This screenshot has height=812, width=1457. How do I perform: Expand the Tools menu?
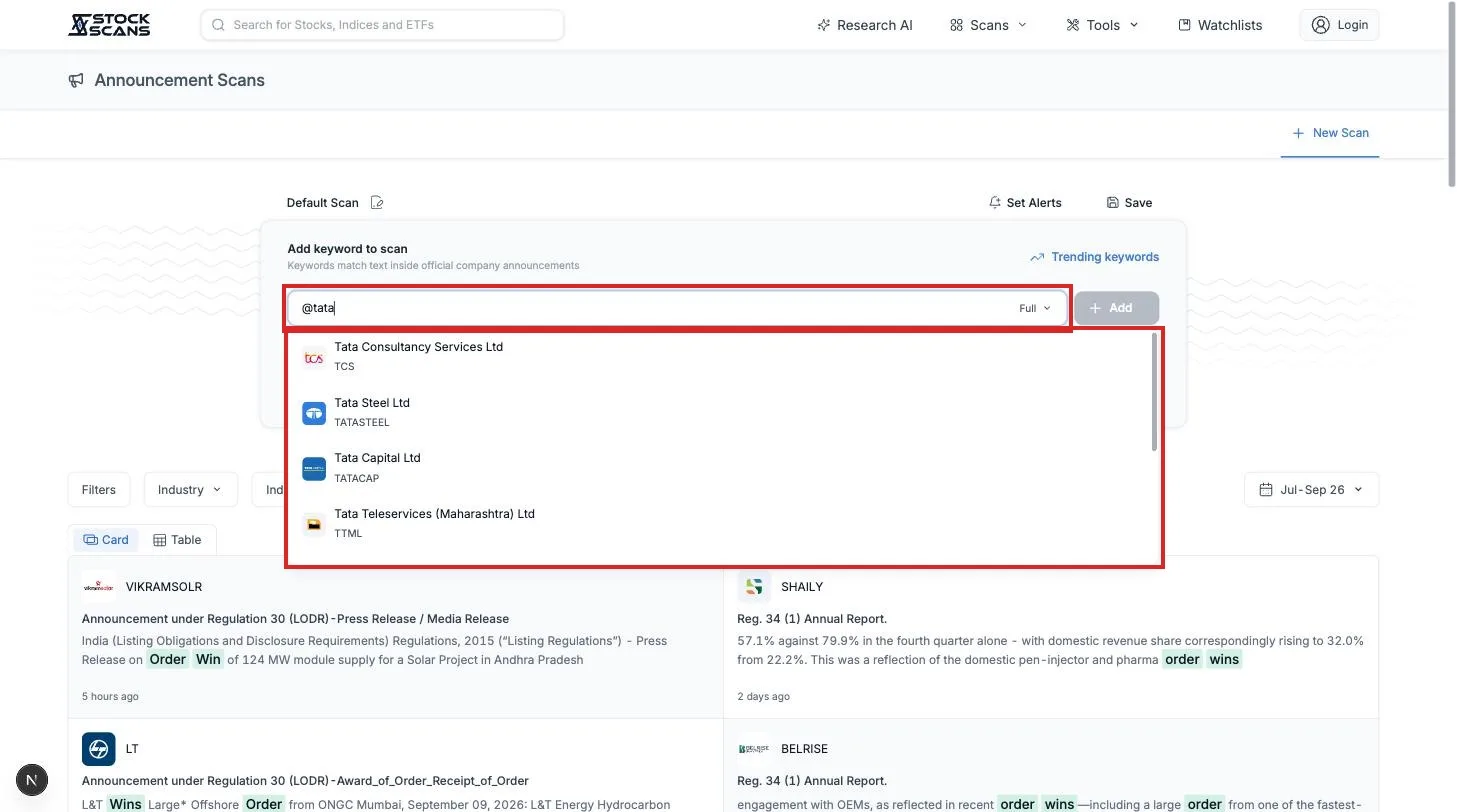(1102, 25)
